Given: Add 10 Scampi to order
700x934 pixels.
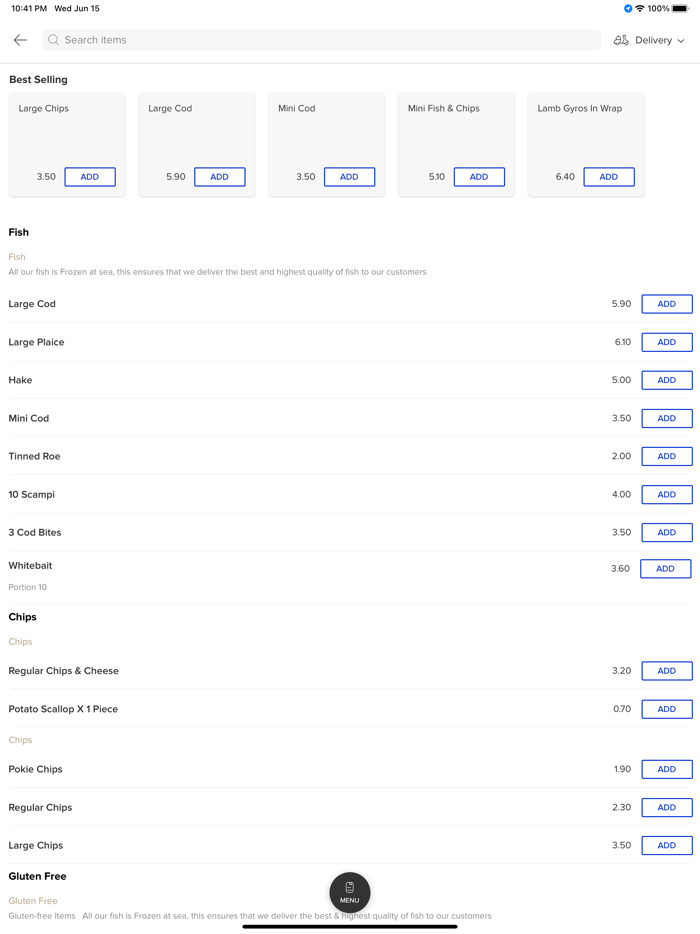Looking at the screenshot, I should pyautogui.click(x=667, y=494).
